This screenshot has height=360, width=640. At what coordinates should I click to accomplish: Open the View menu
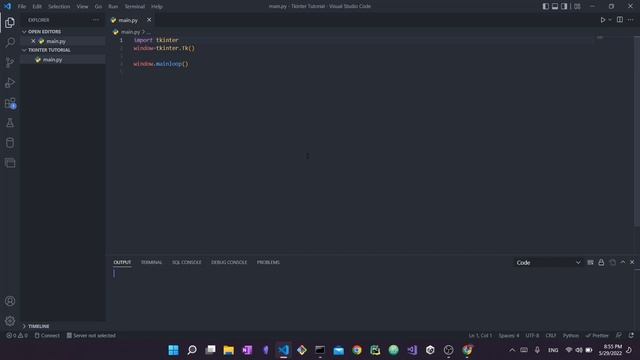[x=82, y=7]
